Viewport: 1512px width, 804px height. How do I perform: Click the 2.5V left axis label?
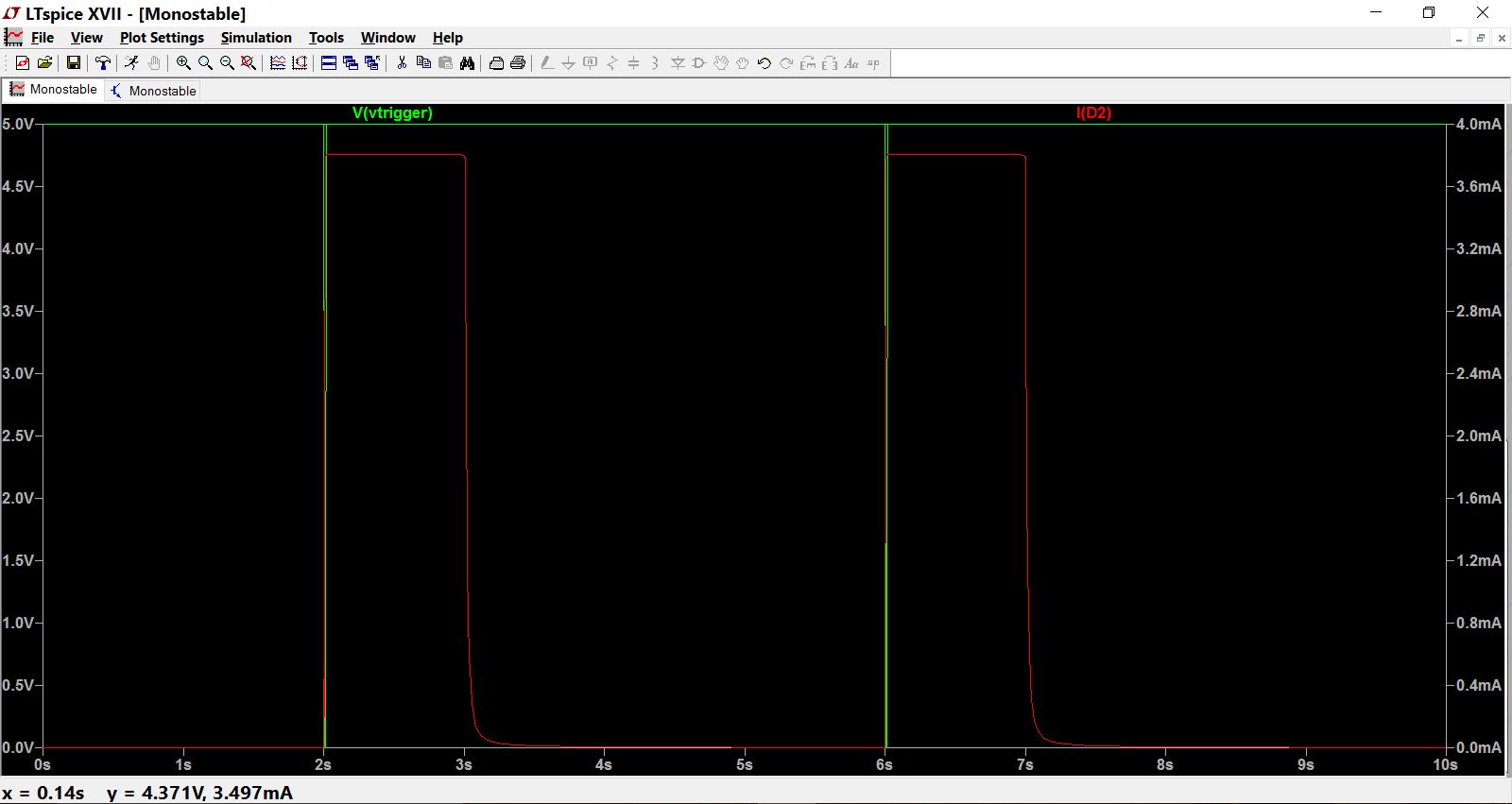point(18,436)
